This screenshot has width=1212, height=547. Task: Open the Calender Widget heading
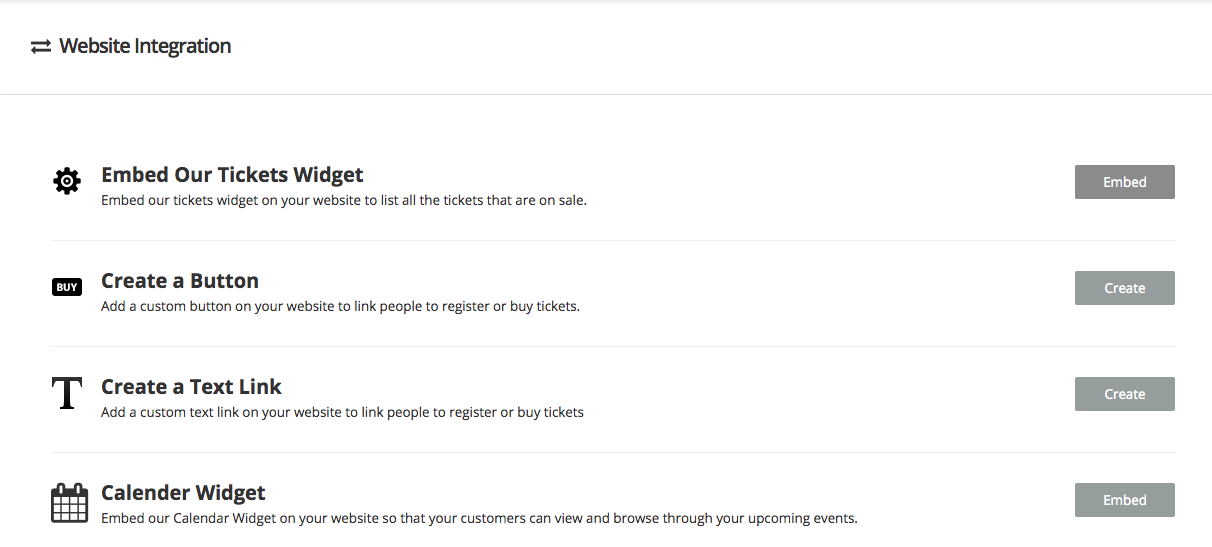tap(183, 493)
